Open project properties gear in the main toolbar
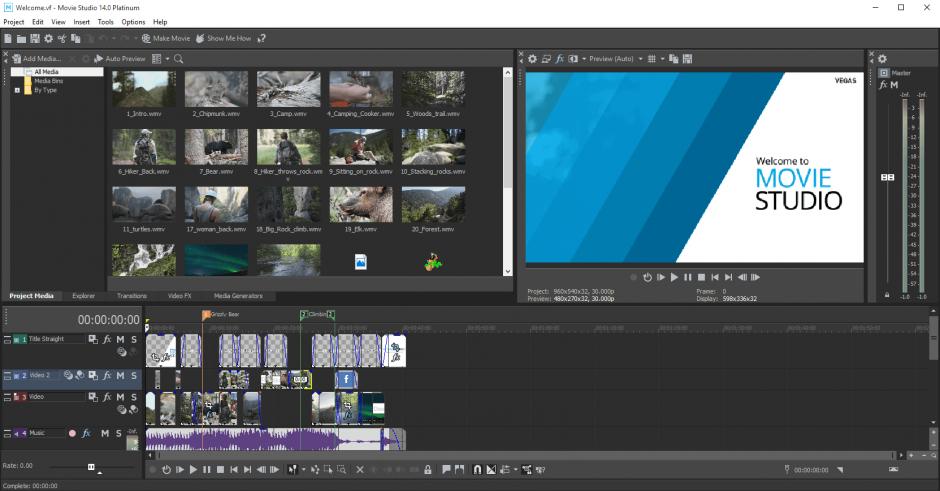Image resolution: width=940 pixels, height=491 pixels. (x=49, y=38)
